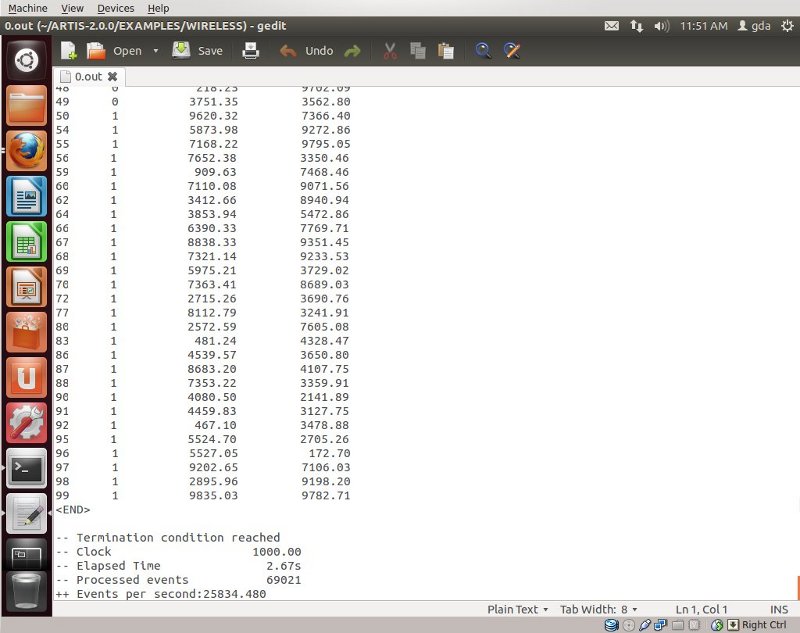
Task: Paste from clipboard using toolbar icon
Action: click(x=446, y=51)
